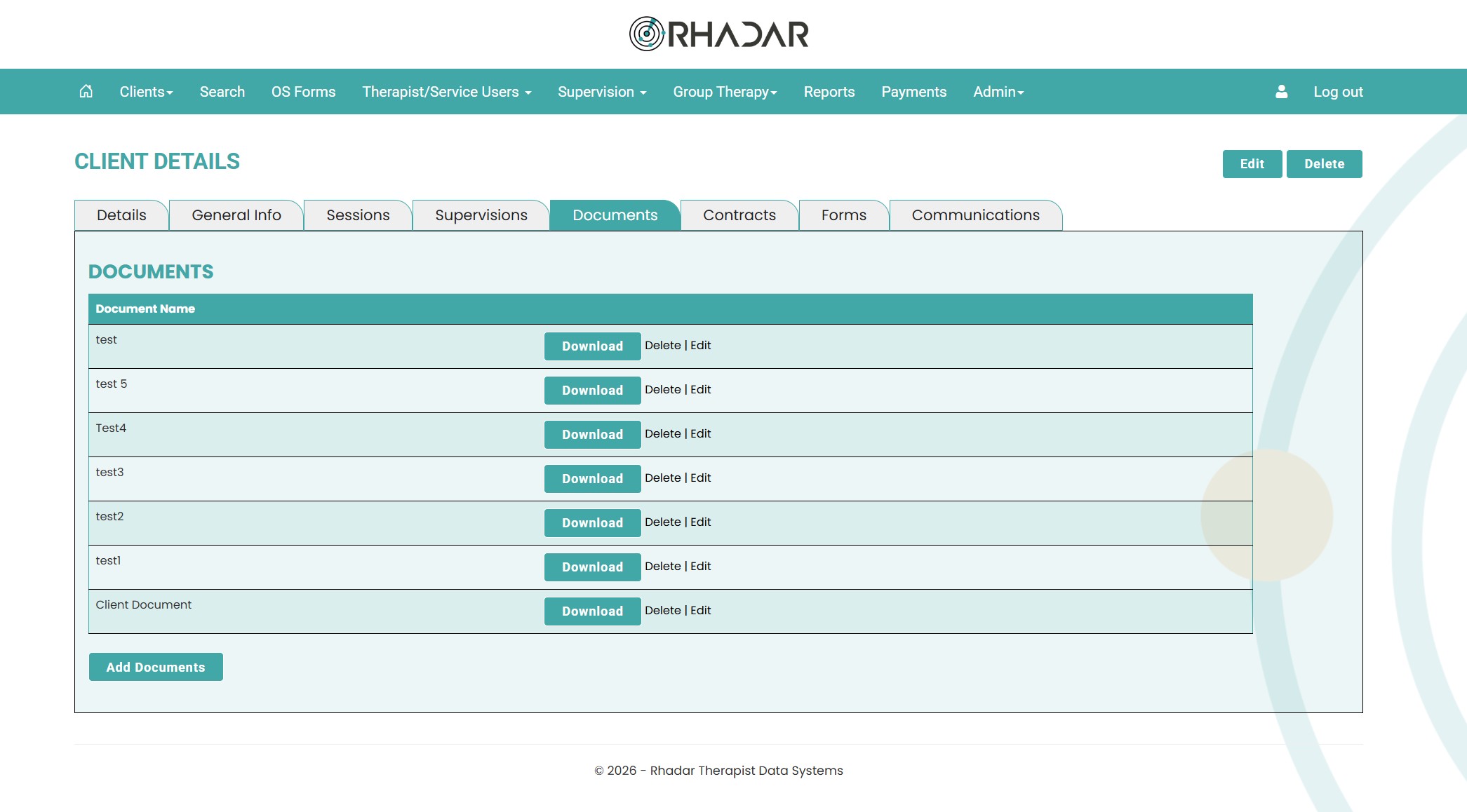Viewport: 1467px width, 812px height.
Task: Download the 'test3' document
Action: 593,479
